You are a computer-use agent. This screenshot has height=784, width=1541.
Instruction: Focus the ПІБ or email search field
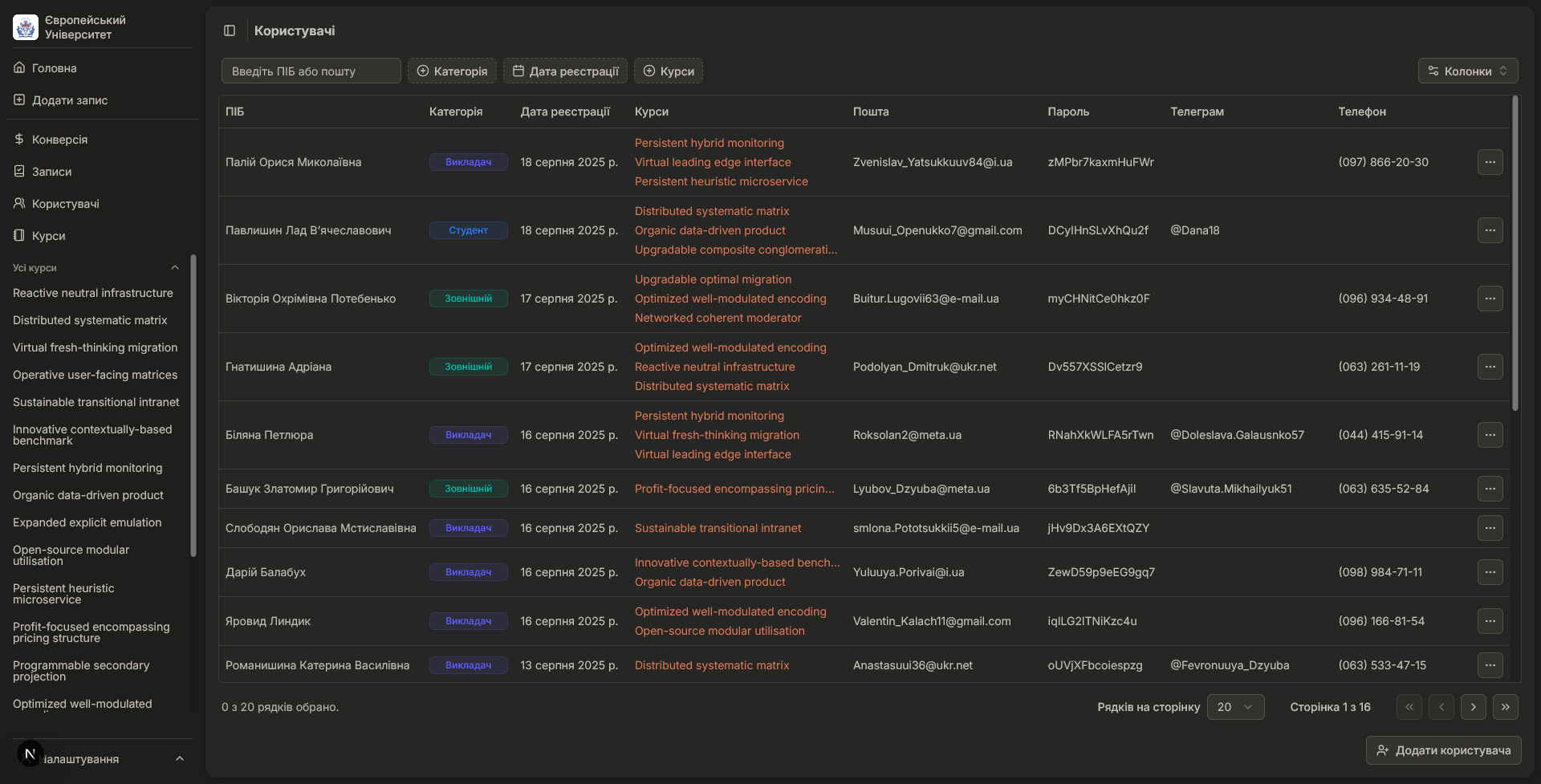pos(311,71)
